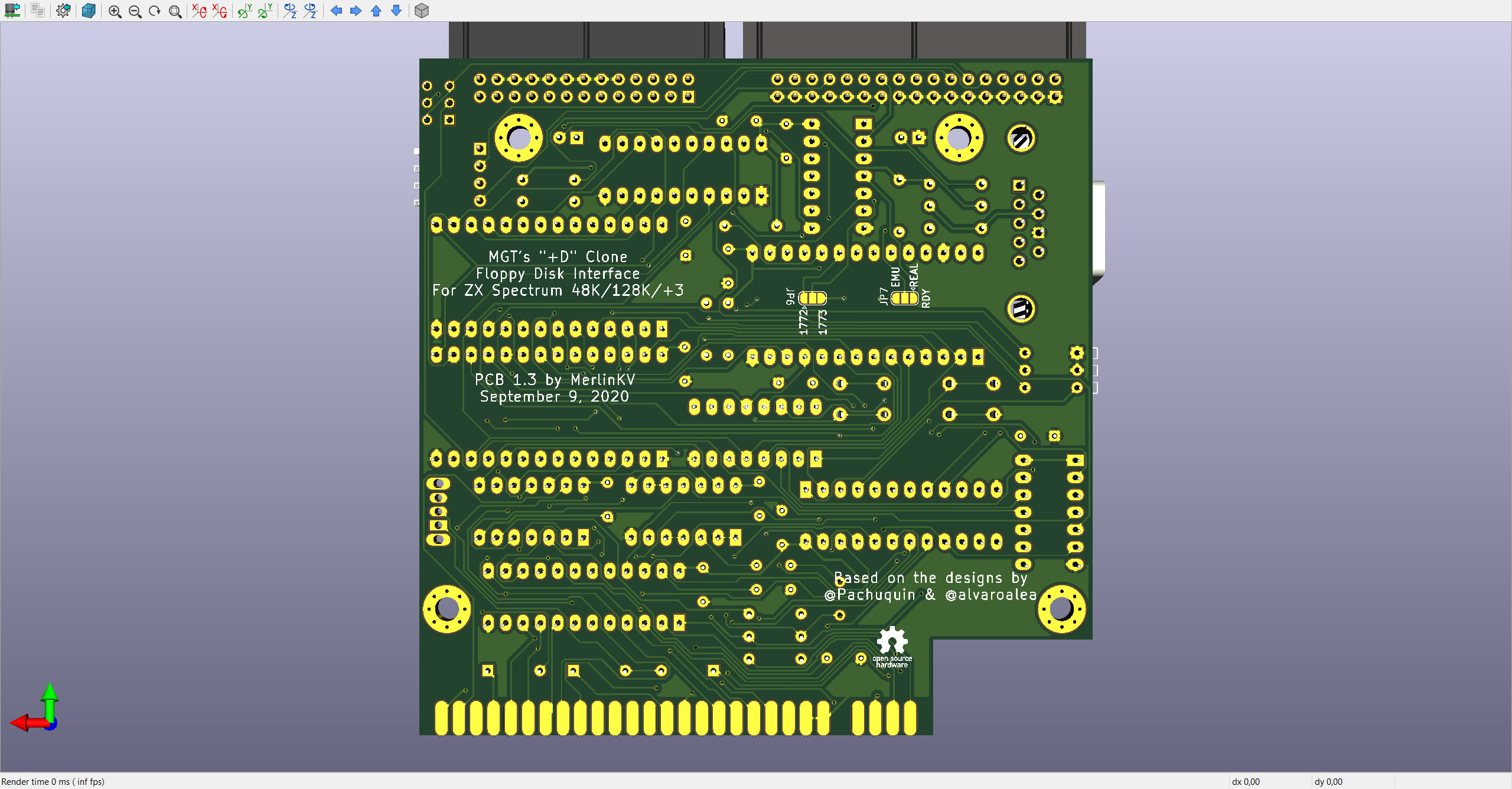1512x789 pixels.
Task: Click the 'September 9, 2020' silkscreen text
Action: pyautogui.click(x=554, y=396)
